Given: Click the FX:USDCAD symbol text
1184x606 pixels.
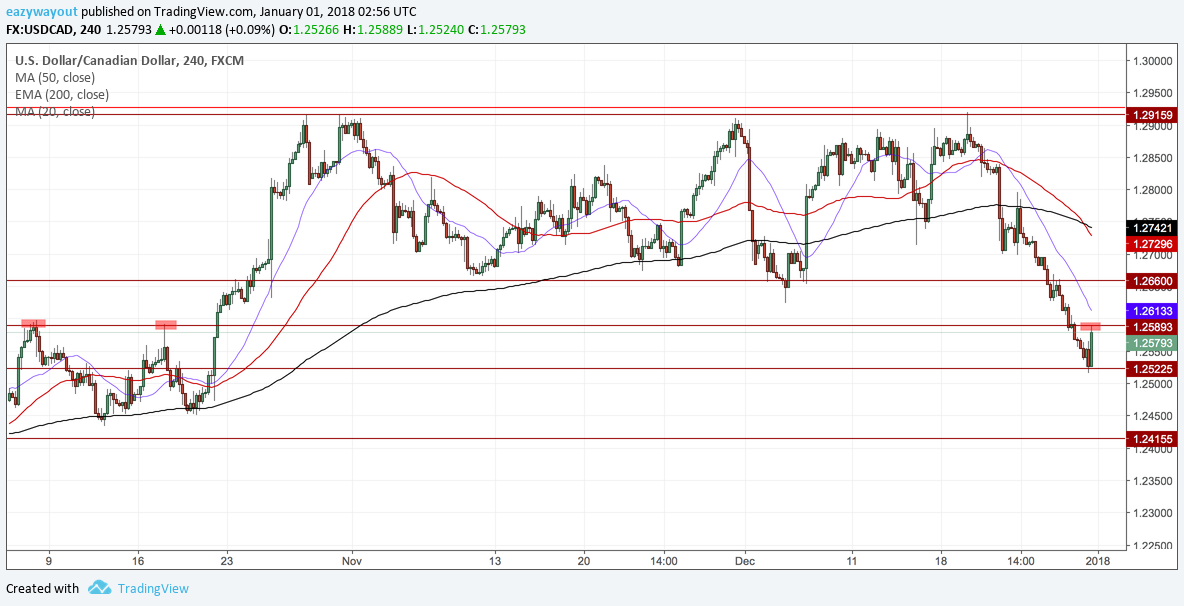Looking at the screenshot, I should click(x=39, y=30).
